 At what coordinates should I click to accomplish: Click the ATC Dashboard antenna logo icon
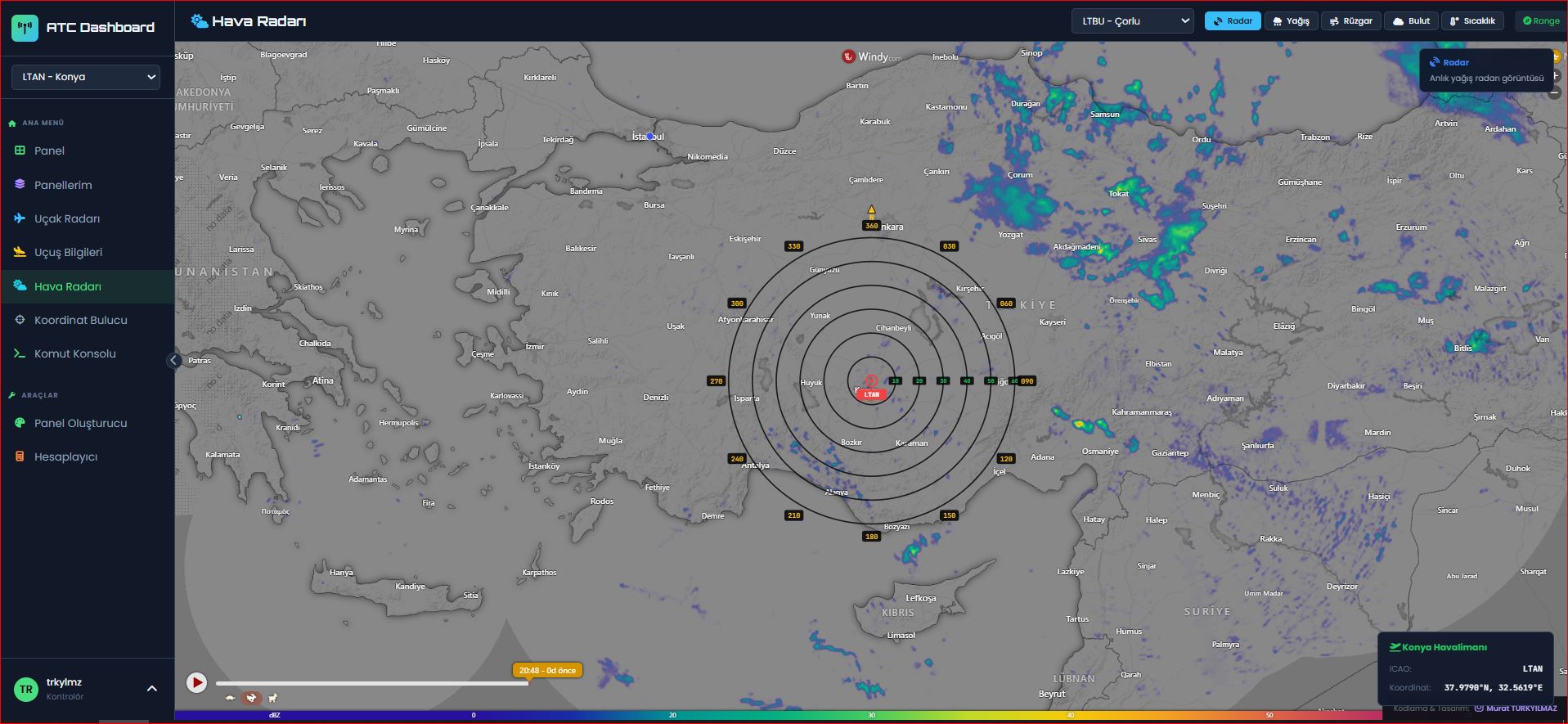25,28
